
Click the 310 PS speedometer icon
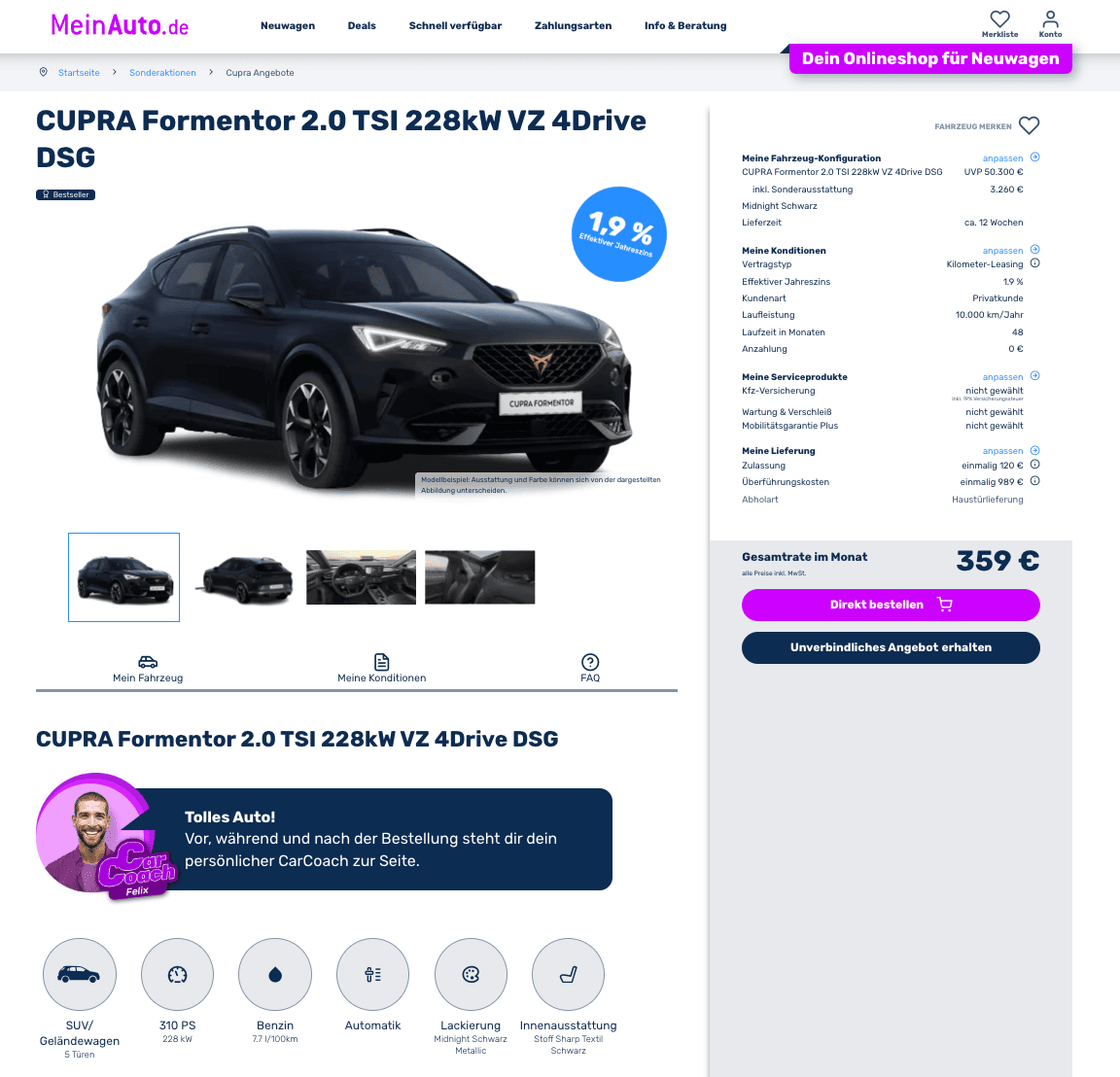[x=177, y=974]
